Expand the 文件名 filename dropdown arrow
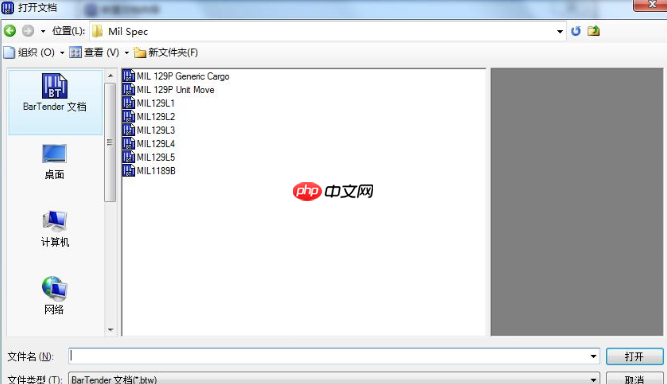 (593, 356)
